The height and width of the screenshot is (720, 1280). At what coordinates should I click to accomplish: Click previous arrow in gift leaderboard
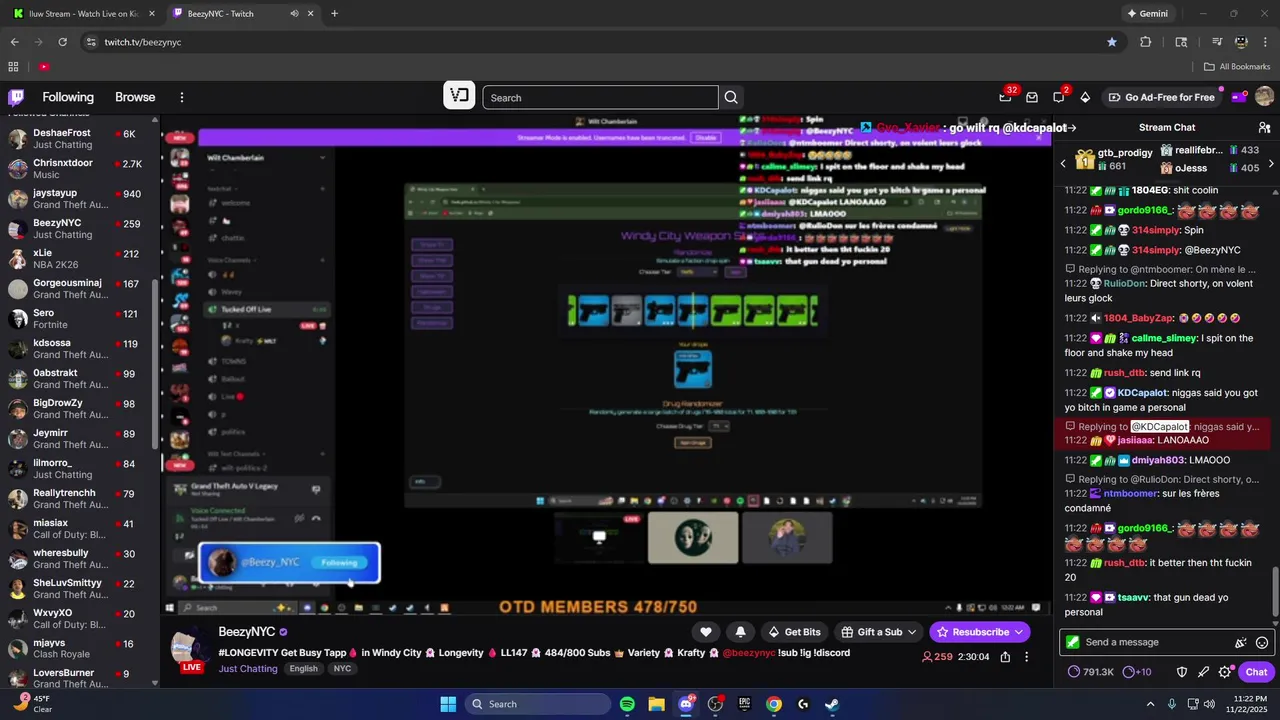coord(1063,163)
